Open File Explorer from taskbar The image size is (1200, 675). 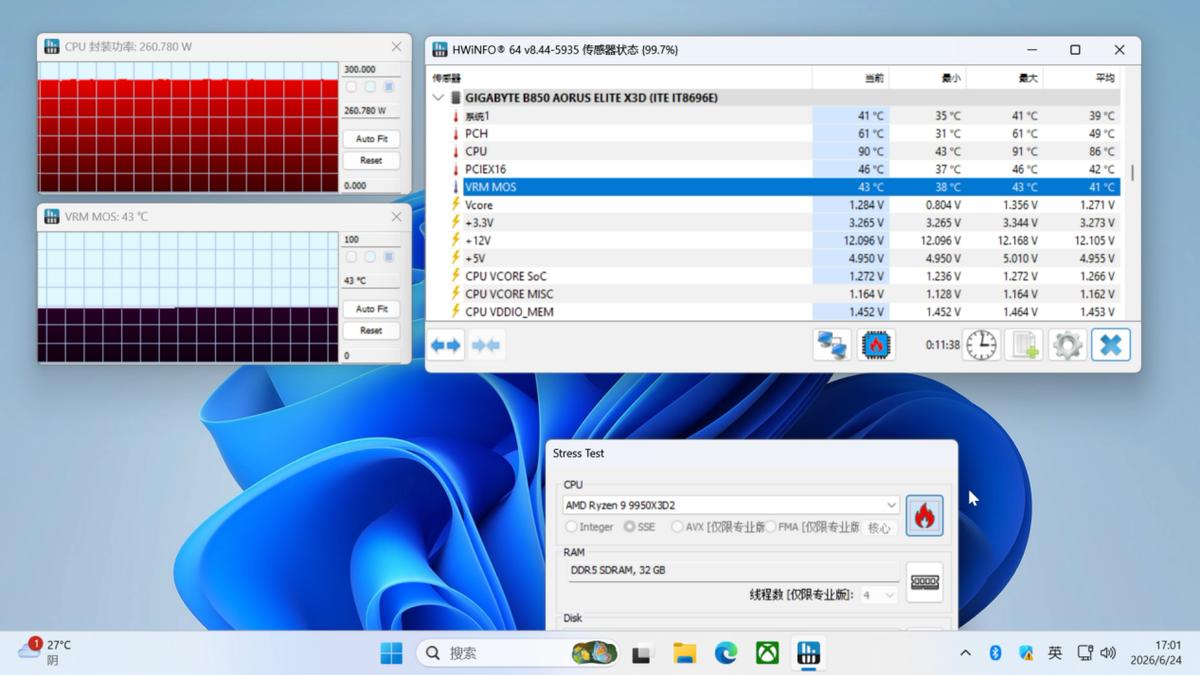click(x=684, y=654)
